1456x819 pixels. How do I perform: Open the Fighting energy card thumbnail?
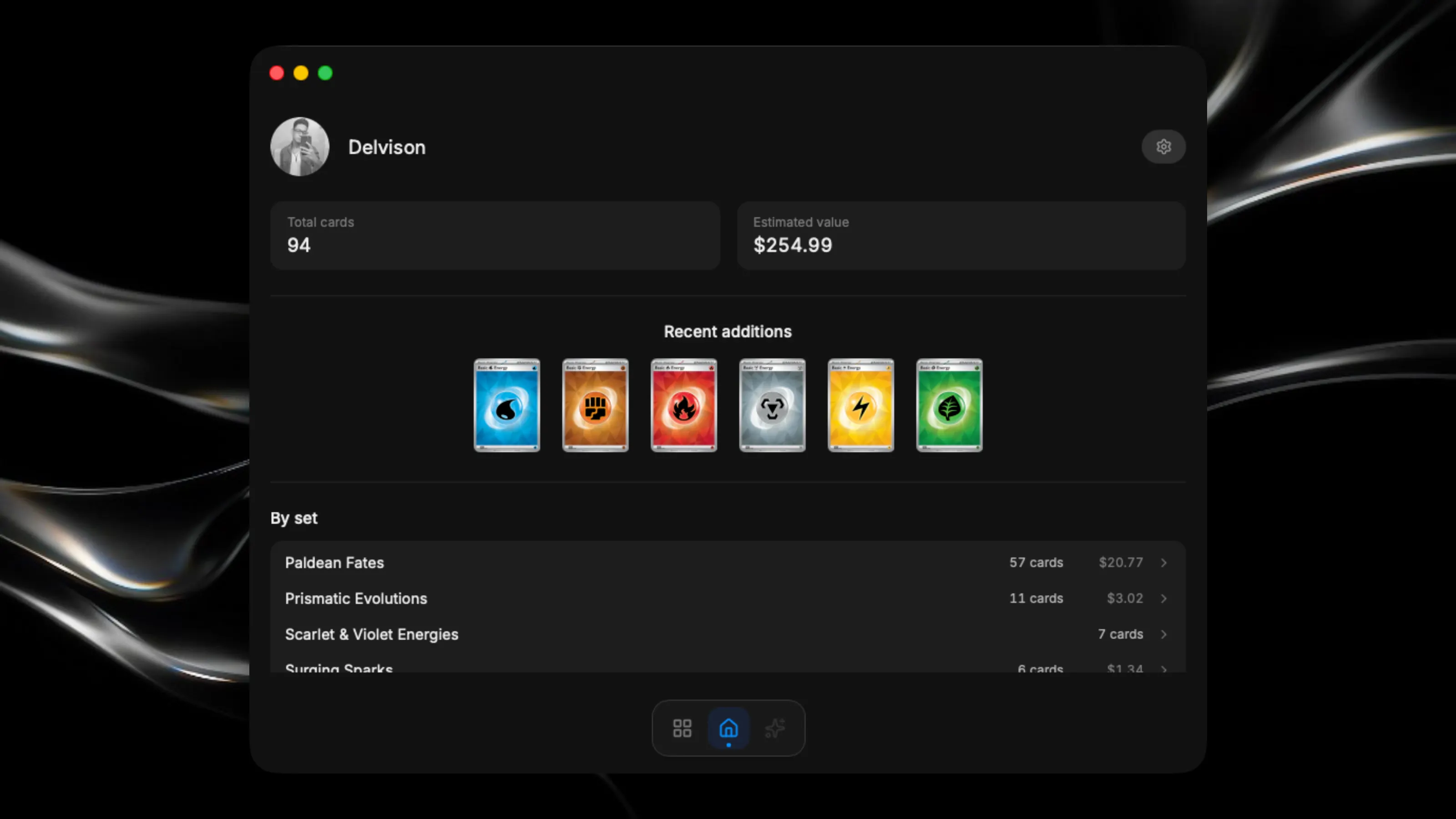595,405
